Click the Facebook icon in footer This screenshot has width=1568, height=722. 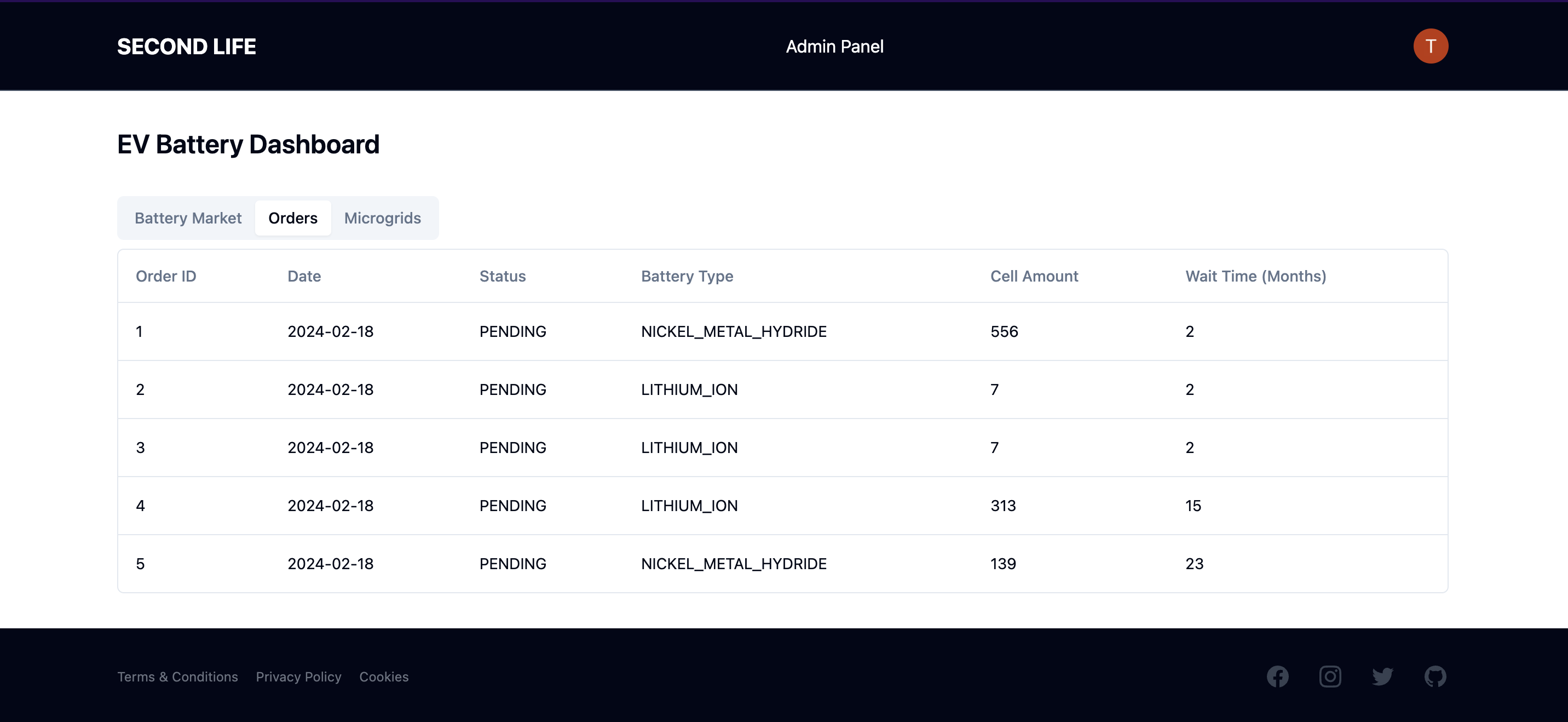click(1277, 677)
